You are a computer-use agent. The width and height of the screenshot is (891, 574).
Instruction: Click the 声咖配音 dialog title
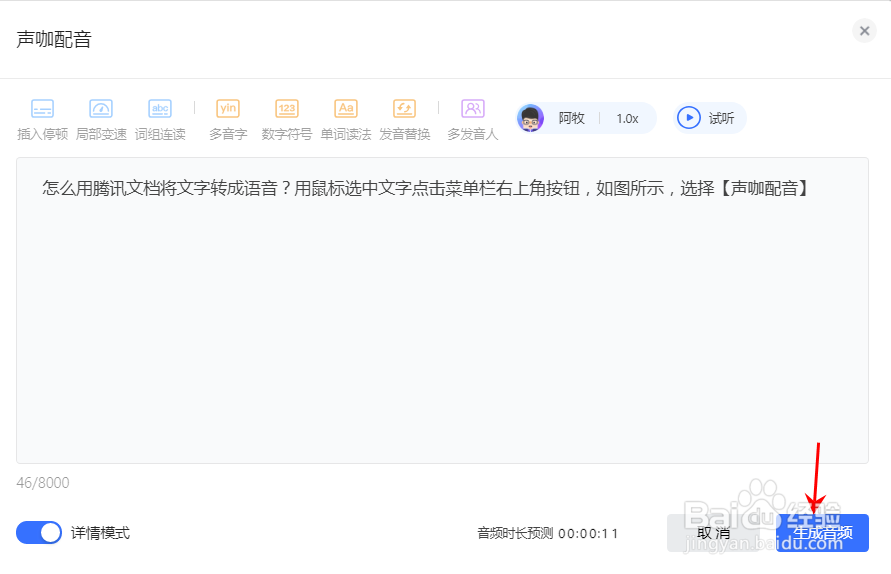click(54, 39)
